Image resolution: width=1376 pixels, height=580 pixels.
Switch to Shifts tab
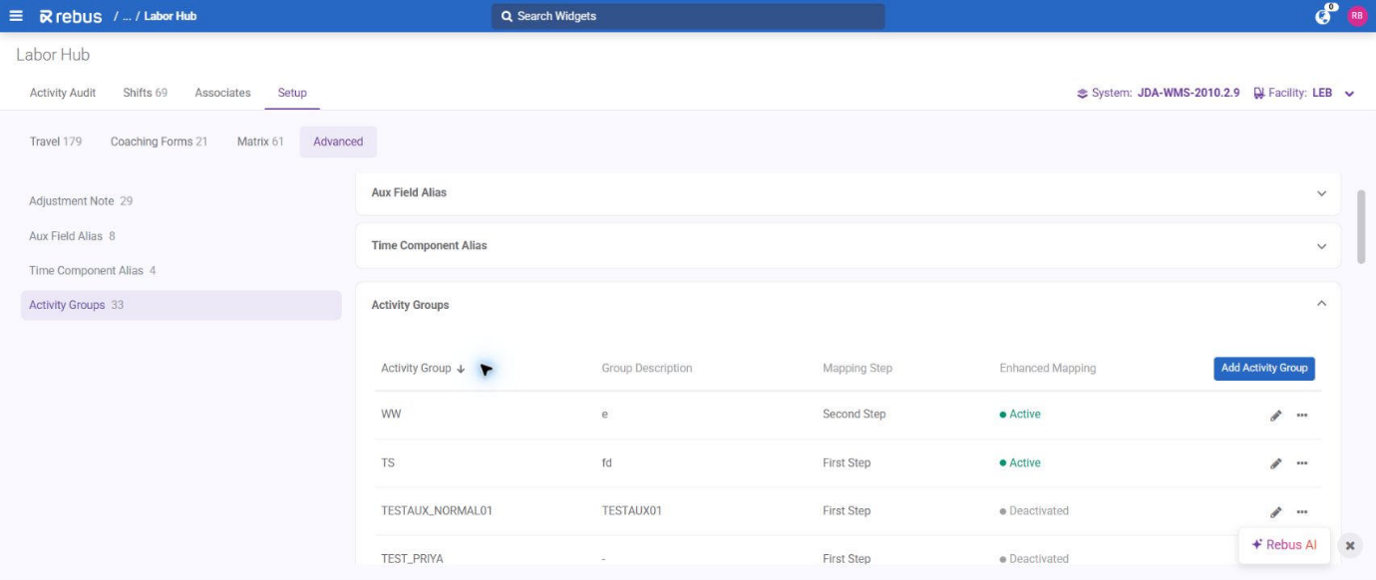[145, 92]
